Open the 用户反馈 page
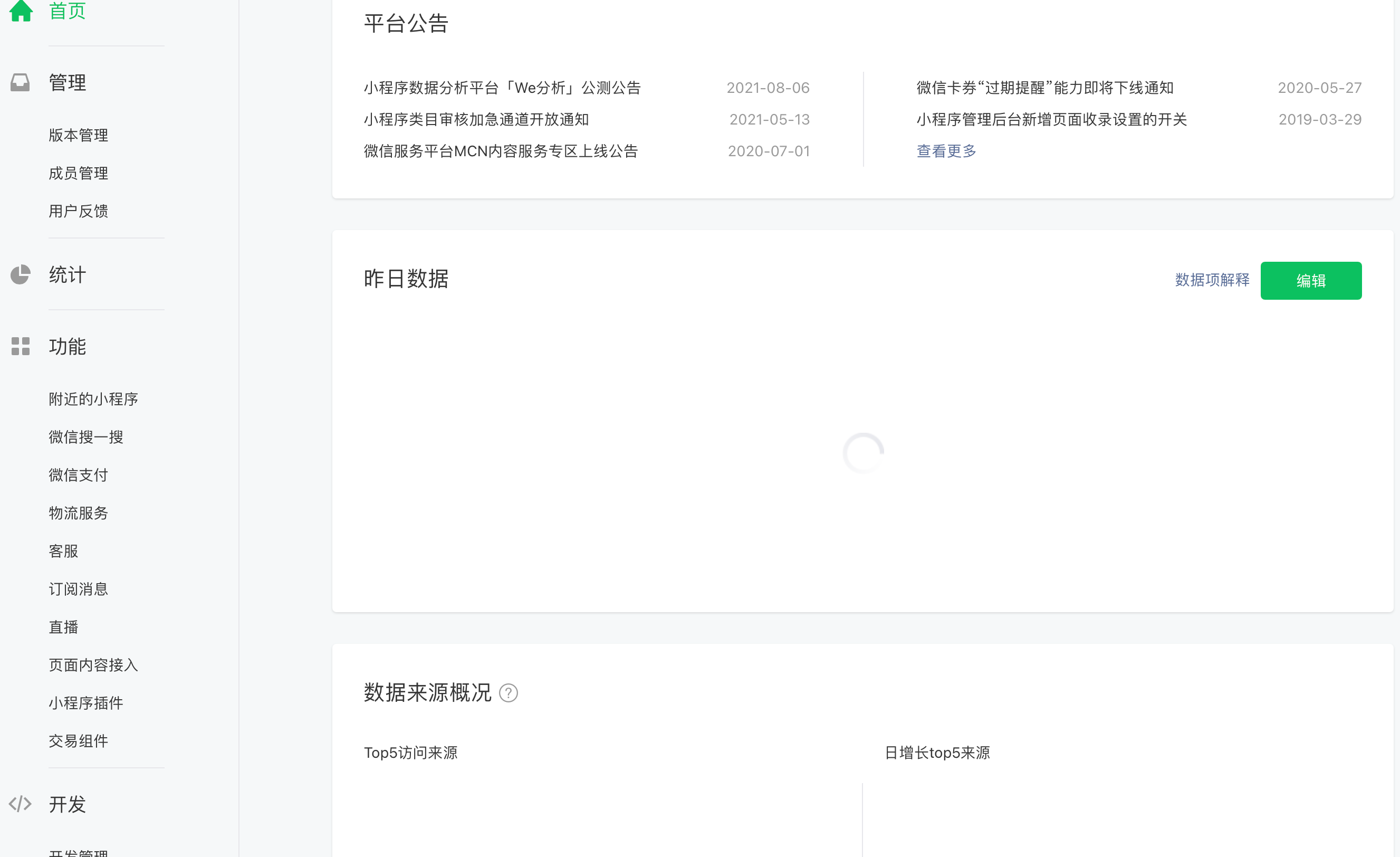 coord(78,212)
